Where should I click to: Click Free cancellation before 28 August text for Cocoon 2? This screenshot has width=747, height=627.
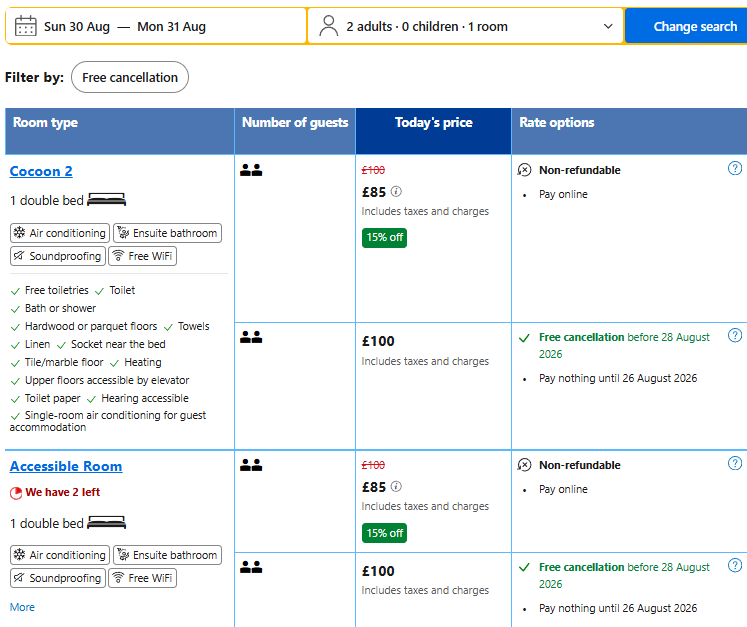click(624, 345)
